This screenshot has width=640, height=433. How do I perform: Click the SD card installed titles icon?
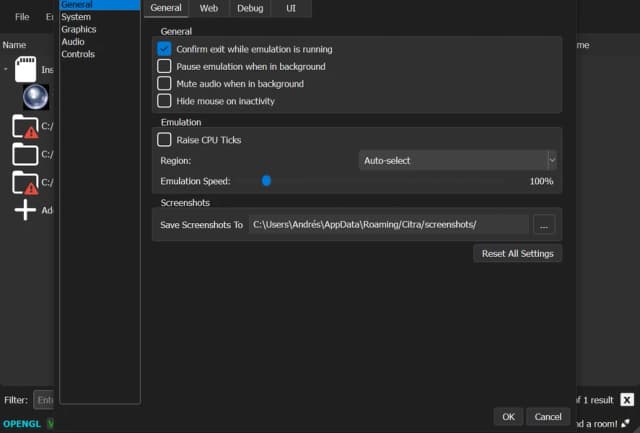tap(25, 69)
